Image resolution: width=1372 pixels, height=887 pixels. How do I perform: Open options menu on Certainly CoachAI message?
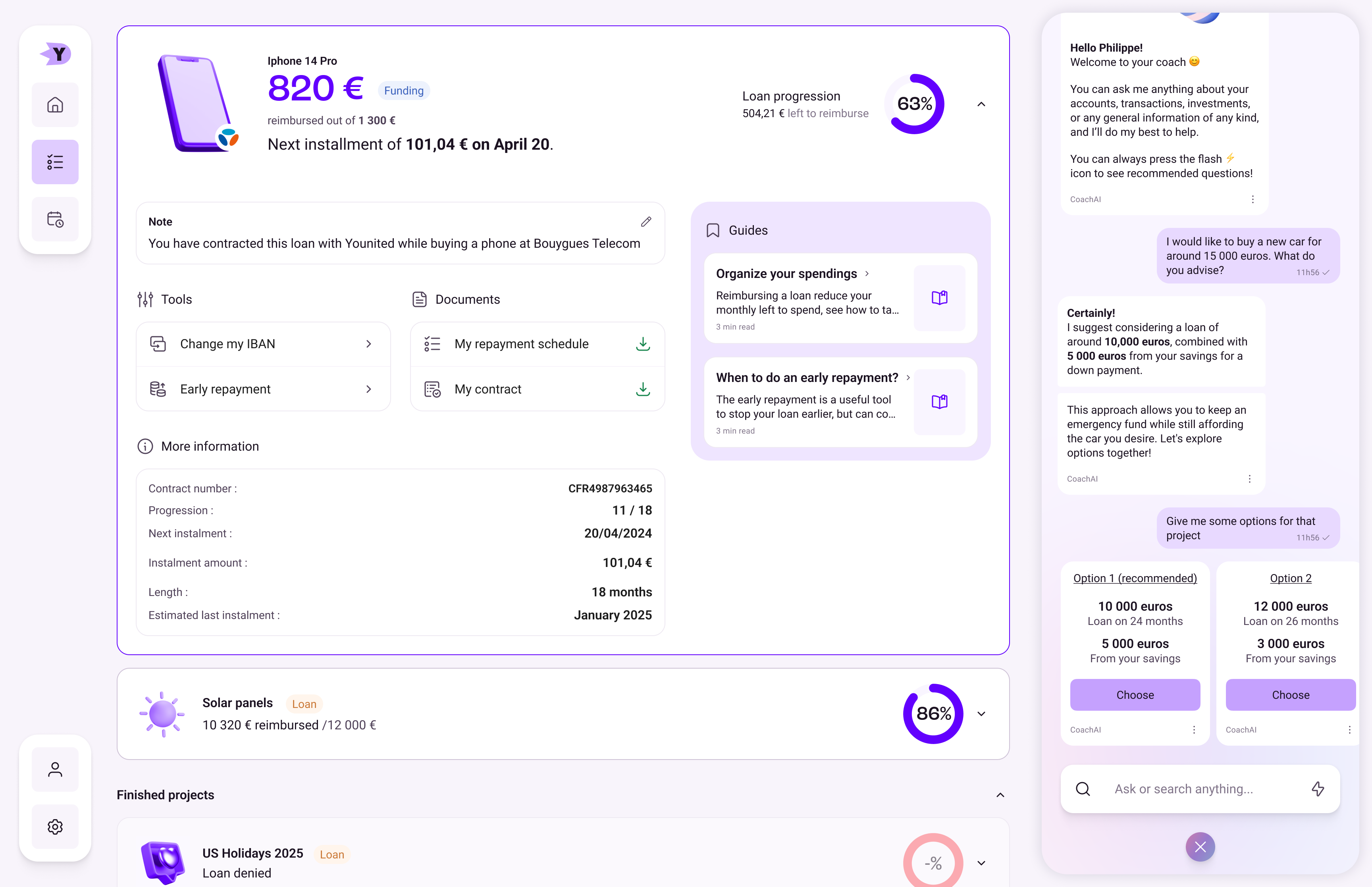[1249, 478]
